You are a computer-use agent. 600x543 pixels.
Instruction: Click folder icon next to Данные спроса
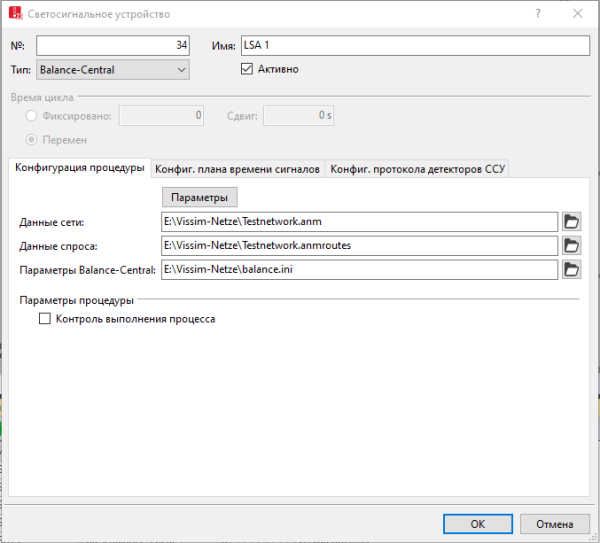click(x=571, y=245)
